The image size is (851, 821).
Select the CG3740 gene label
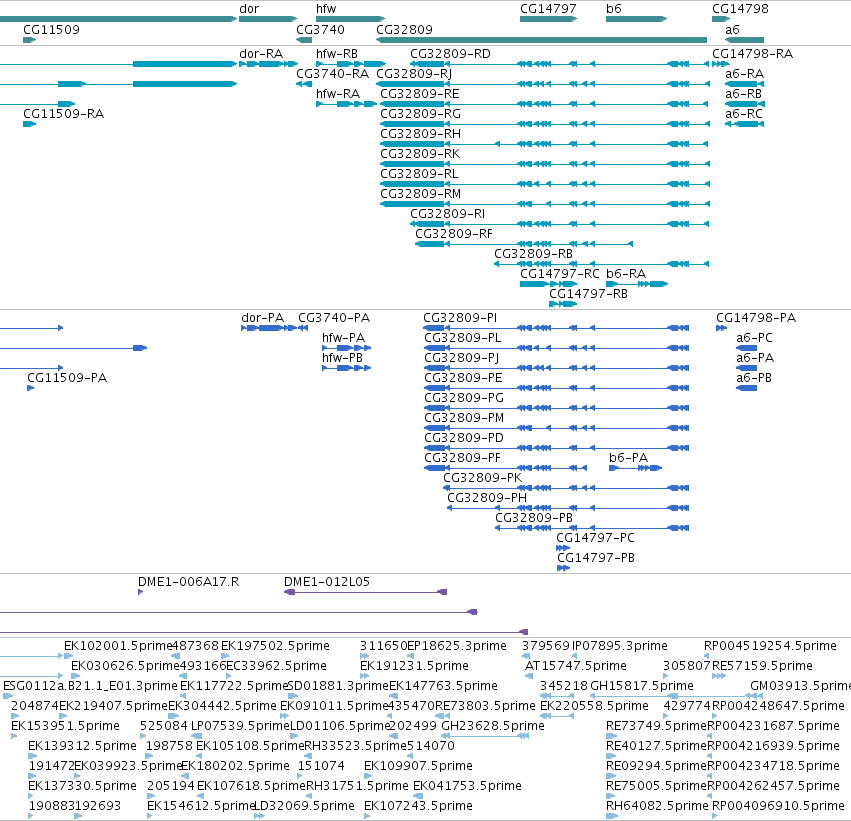click(320, 29)
